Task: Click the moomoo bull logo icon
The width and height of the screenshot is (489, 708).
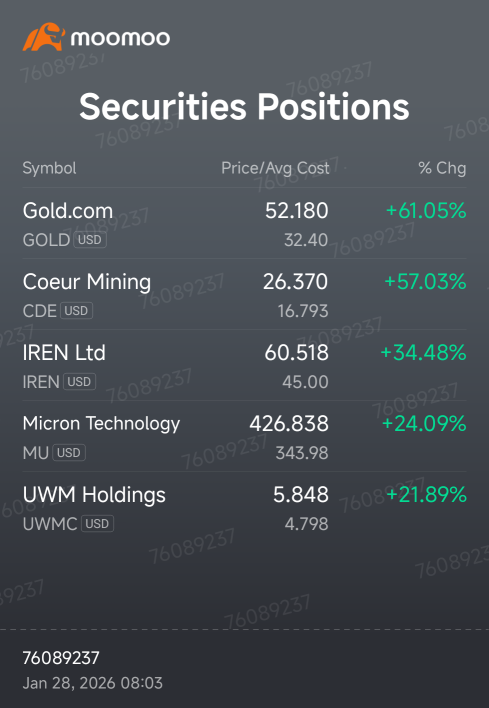Action: [44, 37]
